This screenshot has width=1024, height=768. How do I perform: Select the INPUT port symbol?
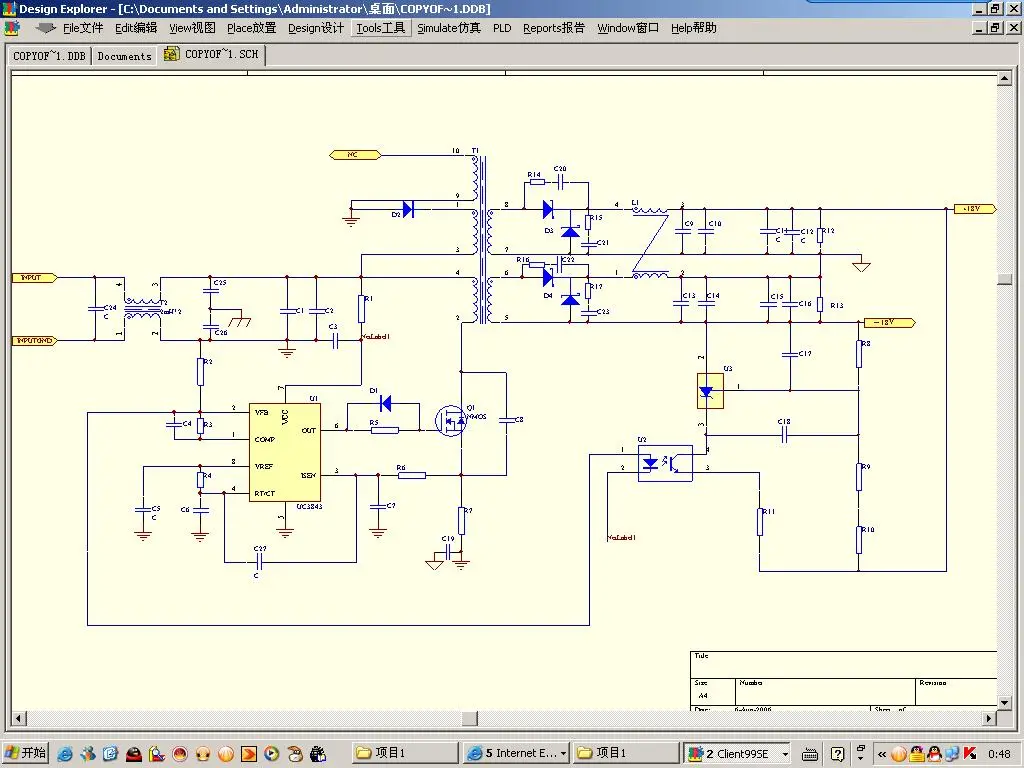(x=34, y=278)
